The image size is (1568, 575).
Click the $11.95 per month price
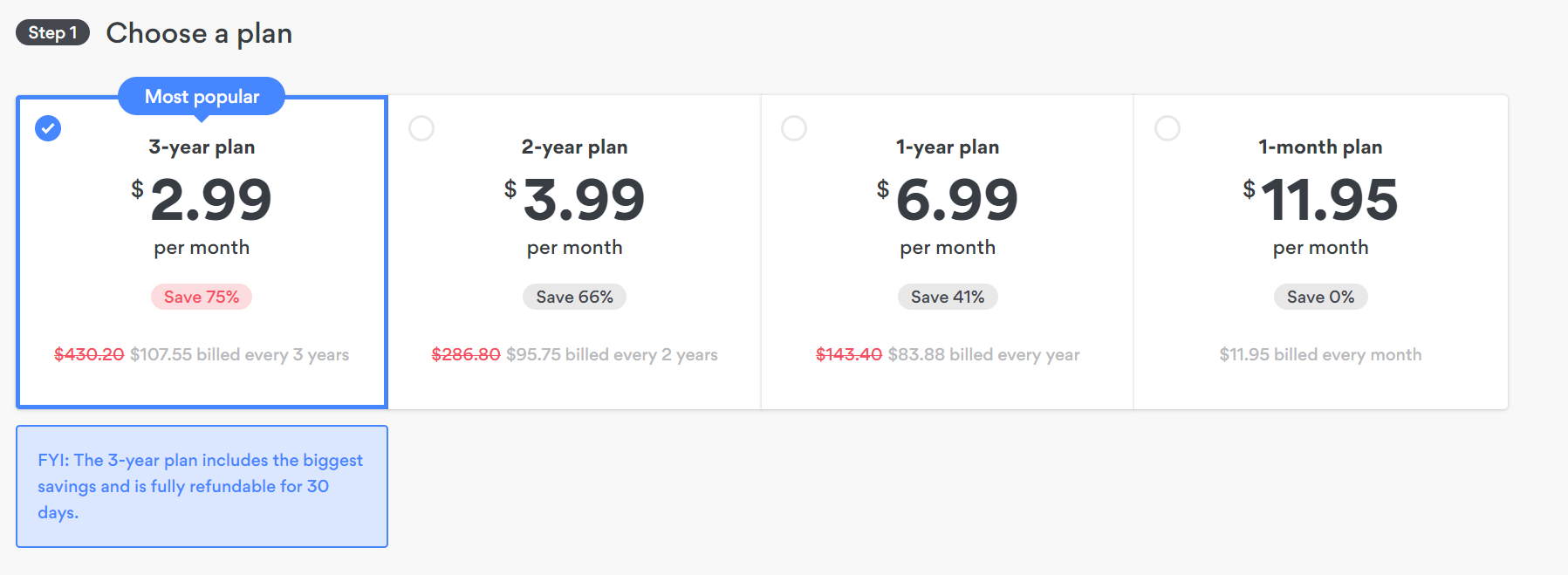pyautogui.click(x=1328, y=201)
